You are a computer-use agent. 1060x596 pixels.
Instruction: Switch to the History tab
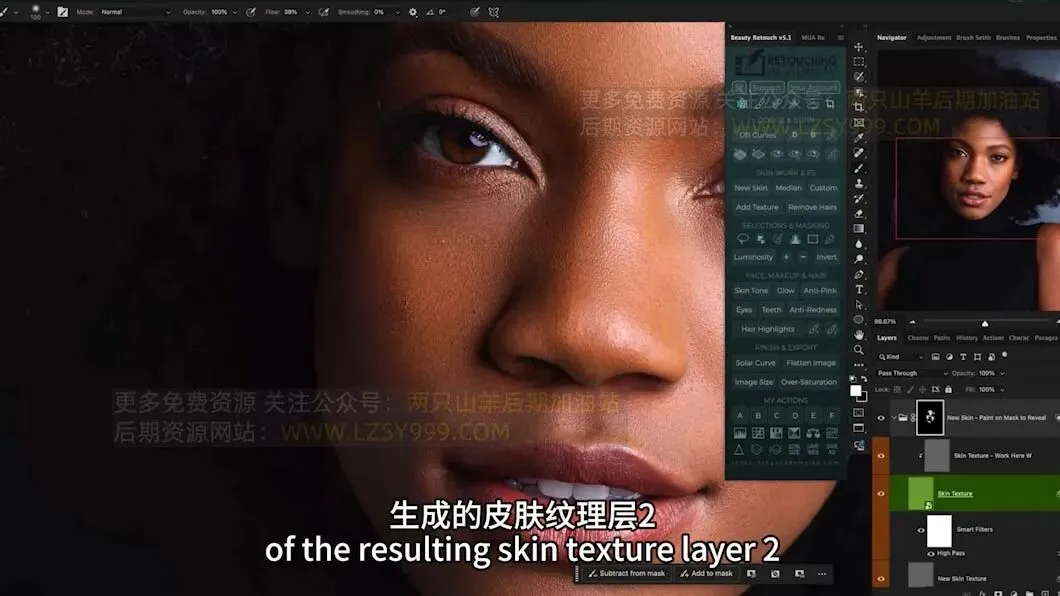point(967,337)
